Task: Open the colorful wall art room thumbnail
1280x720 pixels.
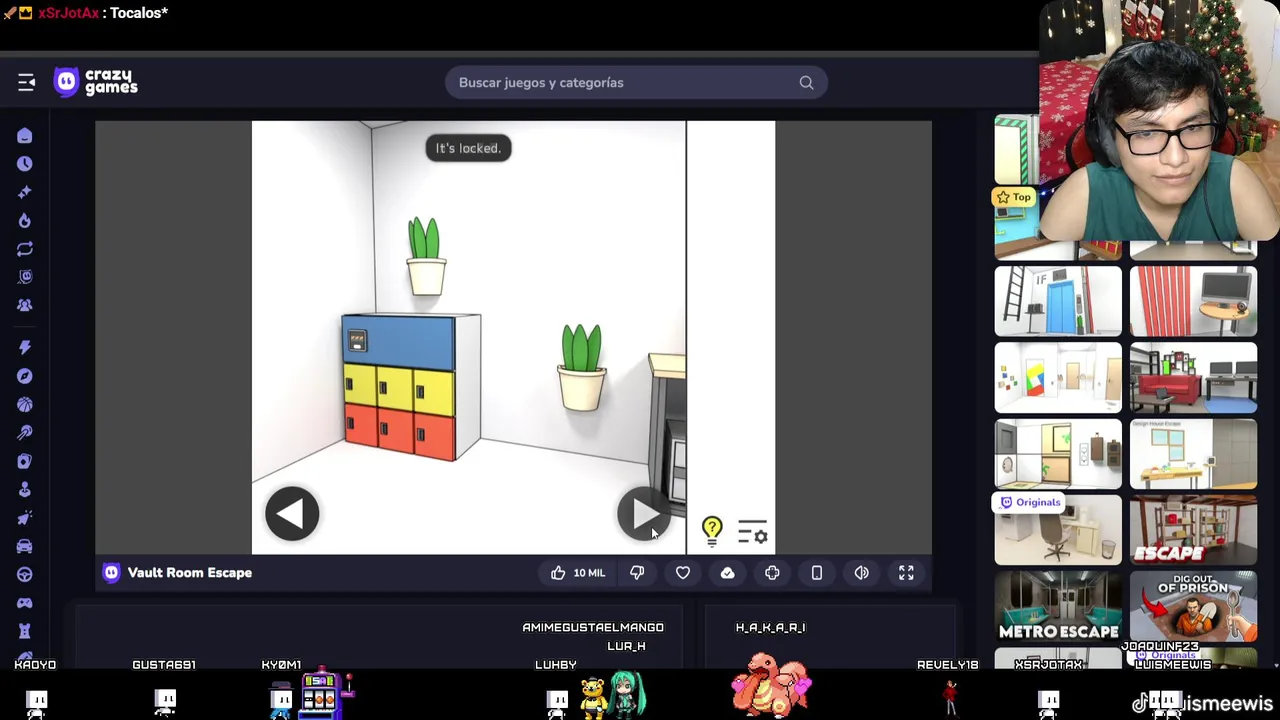Action: [x=1058, y=377]
